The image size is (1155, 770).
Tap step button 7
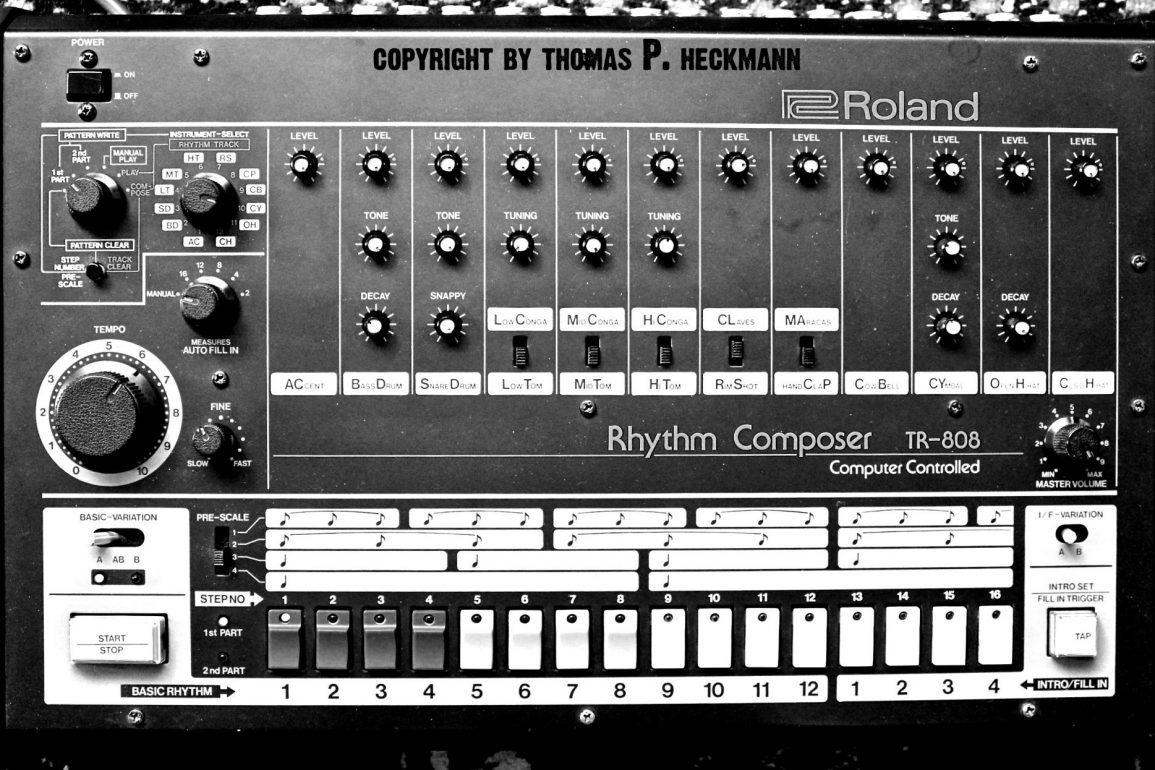click(572, 639)
